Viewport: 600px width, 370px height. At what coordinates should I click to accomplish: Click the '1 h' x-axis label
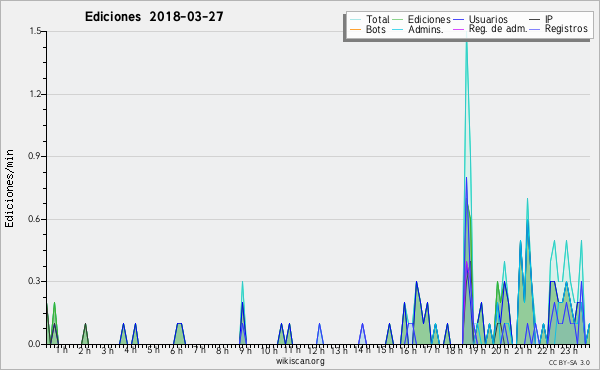point(62,350)
